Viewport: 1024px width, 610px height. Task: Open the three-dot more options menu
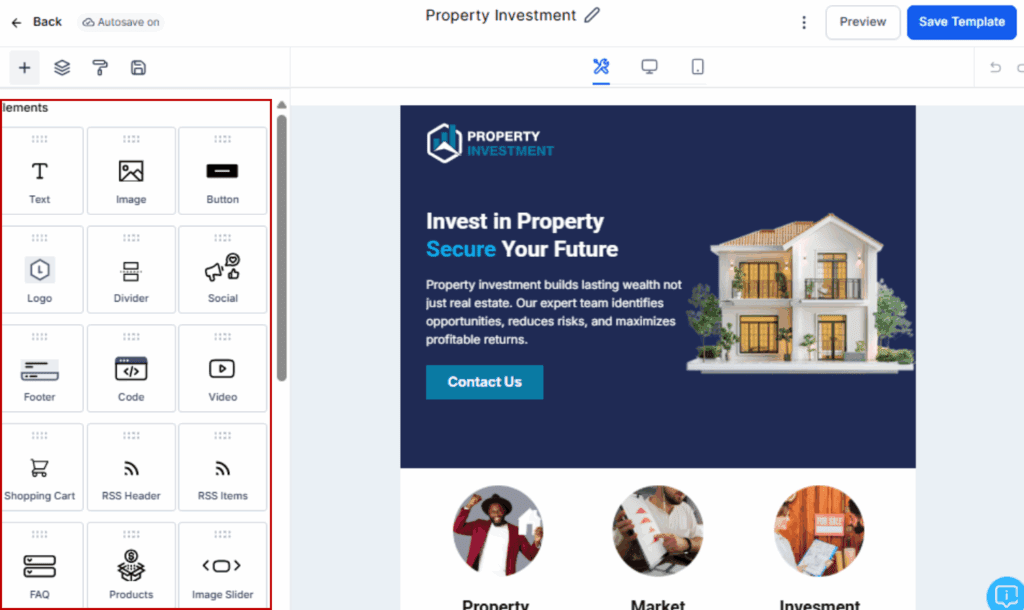pos(804,22)
